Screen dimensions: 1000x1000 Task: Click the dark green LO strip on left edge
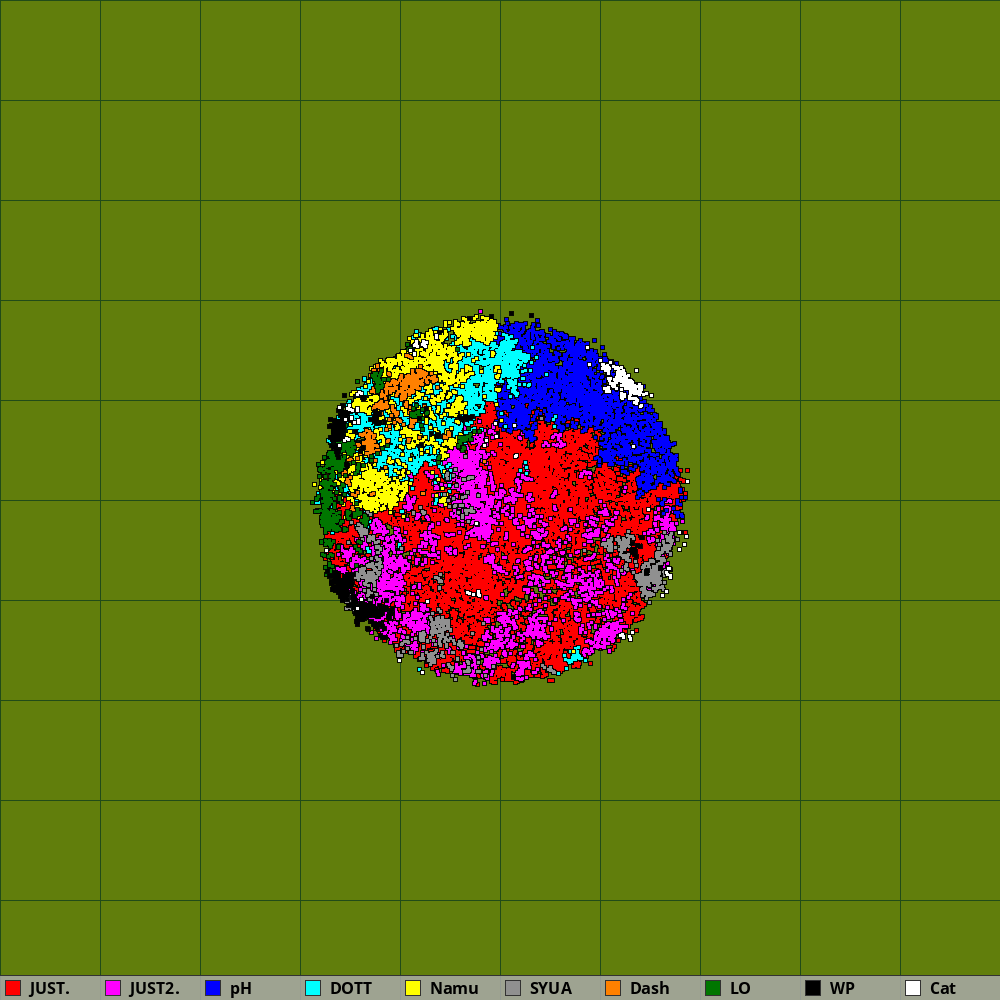click(x=329, y=500)
